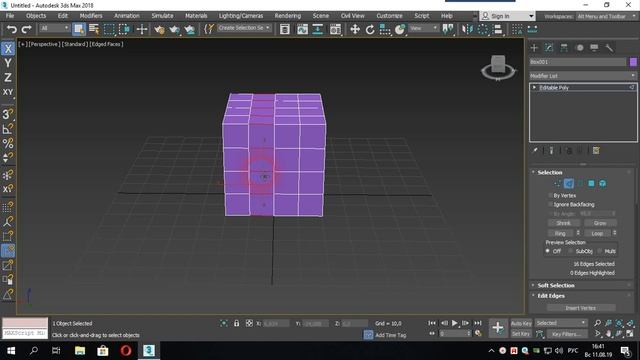Choose the Rectangular Selection Region tool
Image resolution: width=640 pixels, height=360 pixels.
click(x=109, y=29)
